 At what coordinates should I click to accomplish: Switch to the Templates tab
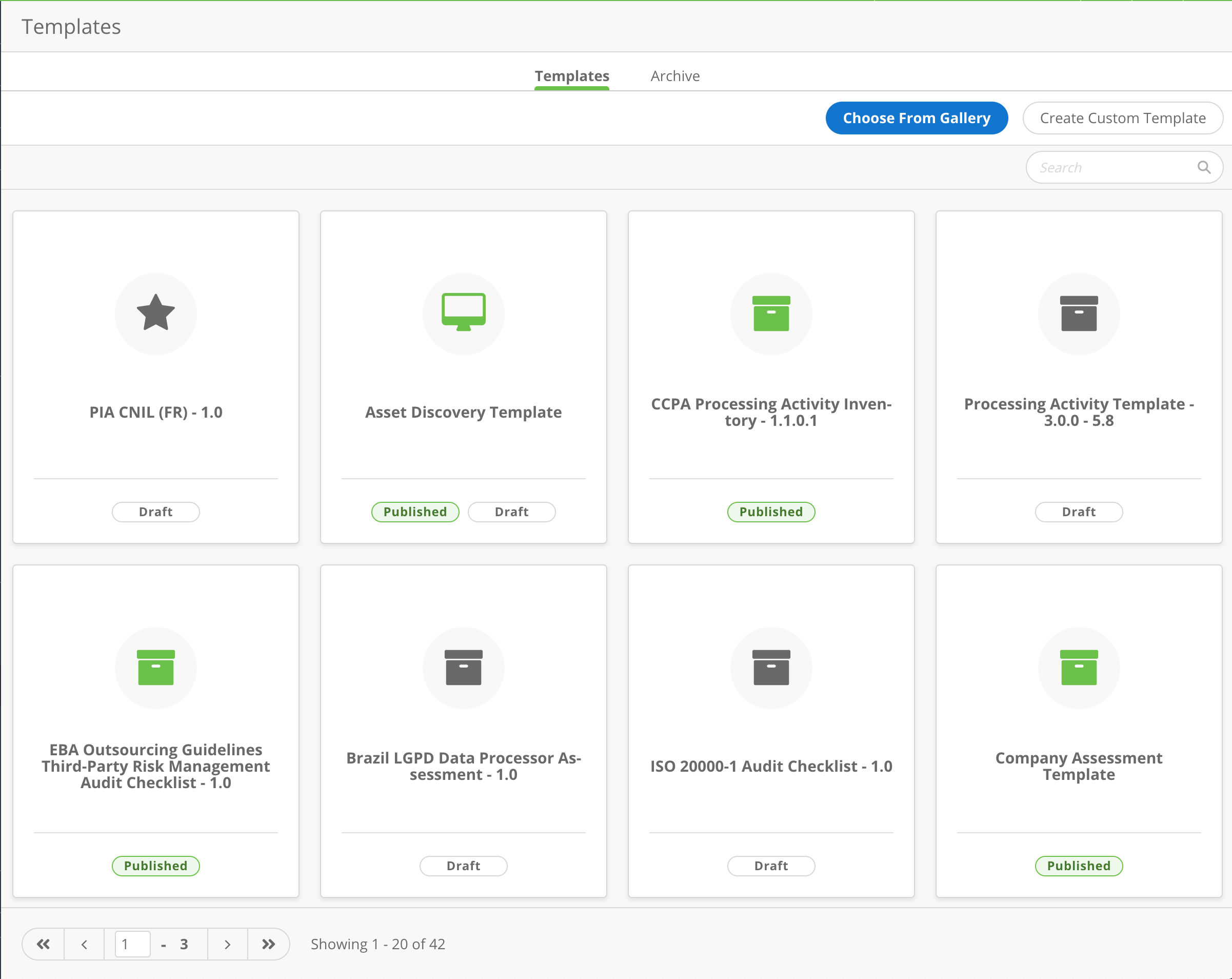[x=571, y=75]
